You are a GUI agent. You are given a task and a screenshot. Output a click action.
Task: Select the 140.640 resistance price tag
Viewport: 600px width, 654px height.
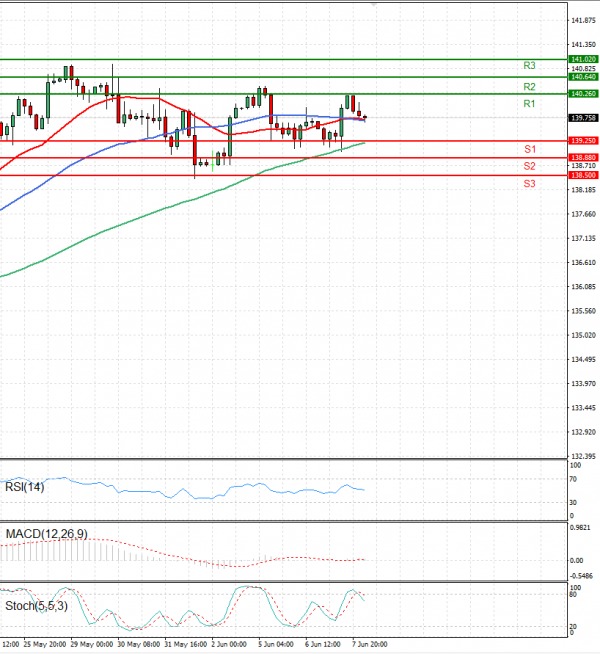[583, 77]
